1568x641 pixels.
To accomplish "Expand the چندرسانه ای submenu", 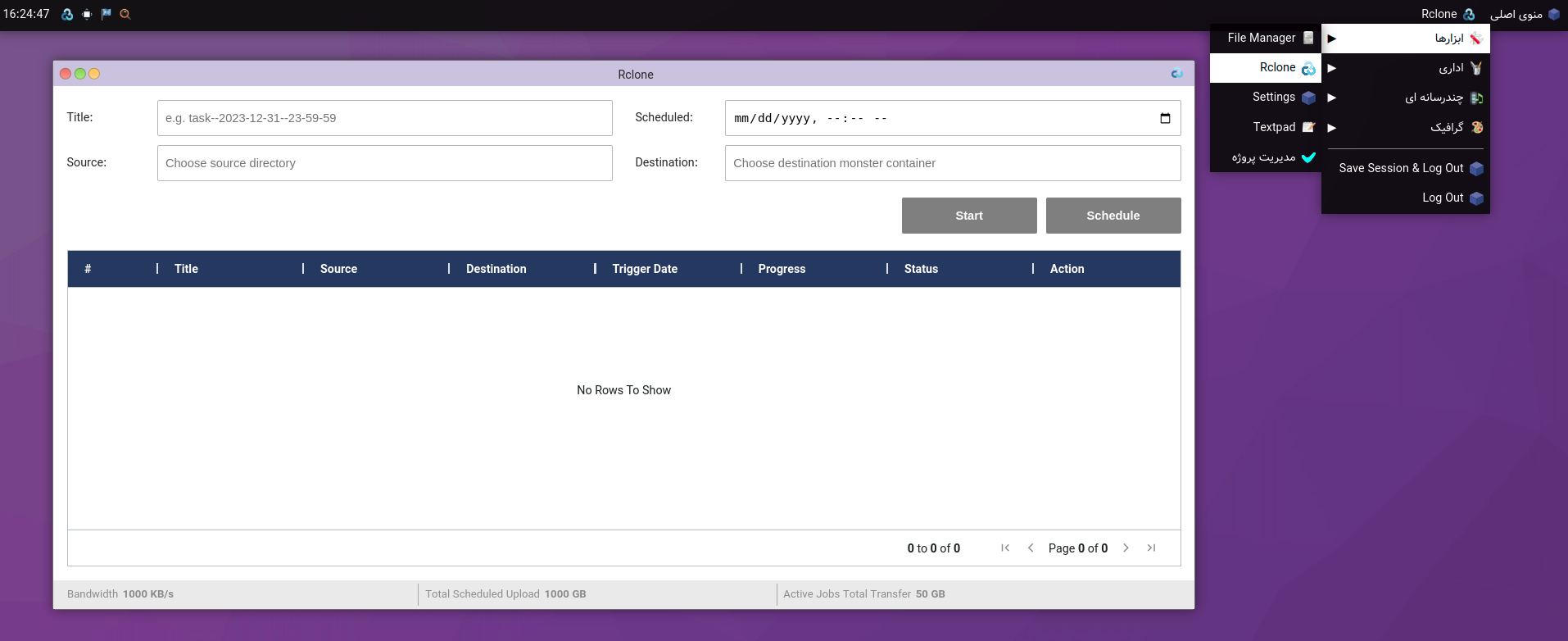I will pyautogui.click(x=1406, y=98).
